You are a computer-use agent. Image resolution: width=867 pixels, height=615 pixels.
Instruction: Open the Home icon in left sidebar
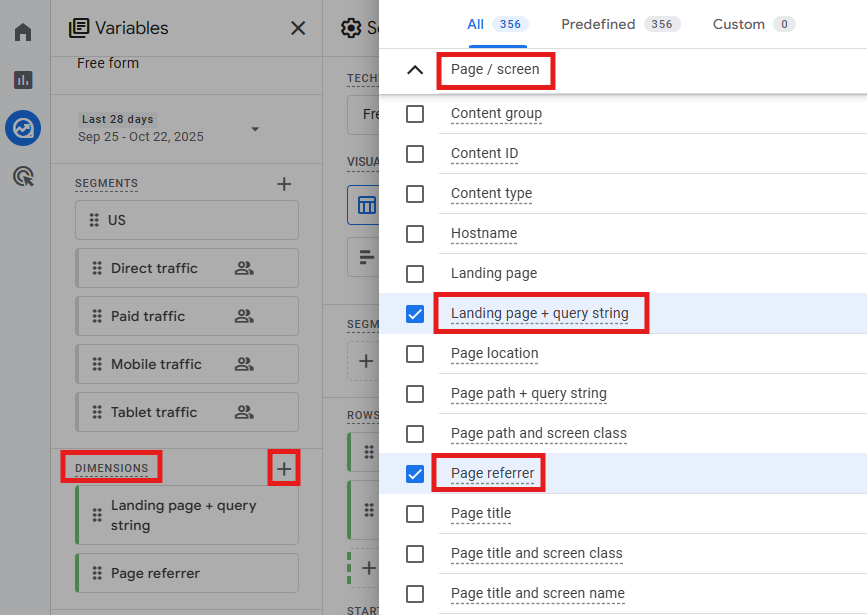coord(23,32)
